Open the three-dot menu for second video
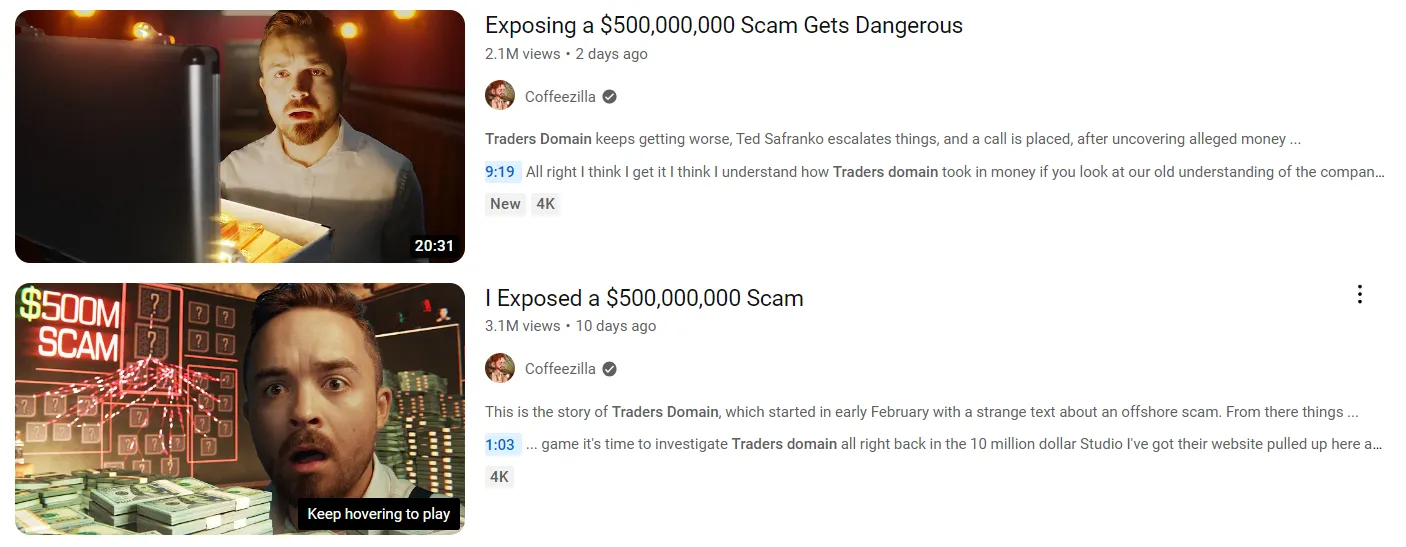The height and width of the screenshot is (547, 1406). 1359,294
